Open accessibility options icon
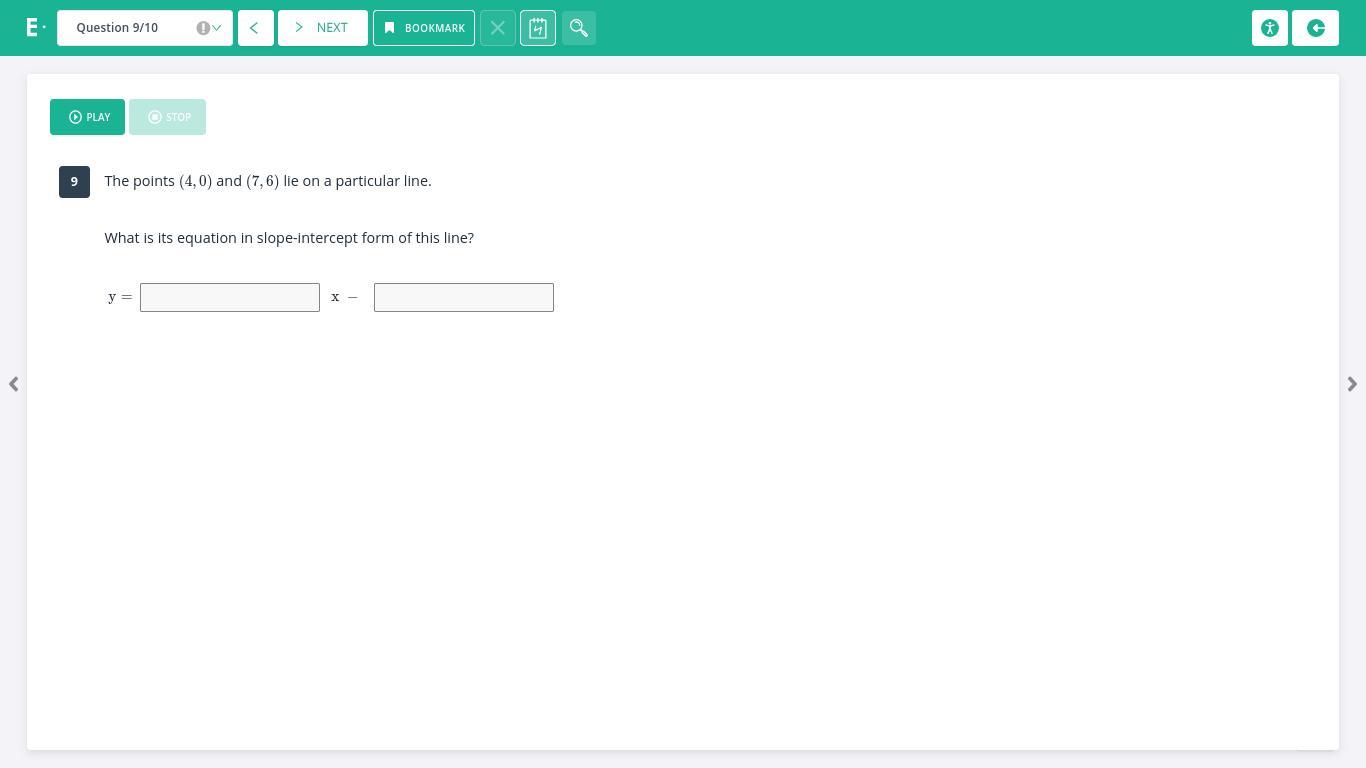 (1270, 28)
